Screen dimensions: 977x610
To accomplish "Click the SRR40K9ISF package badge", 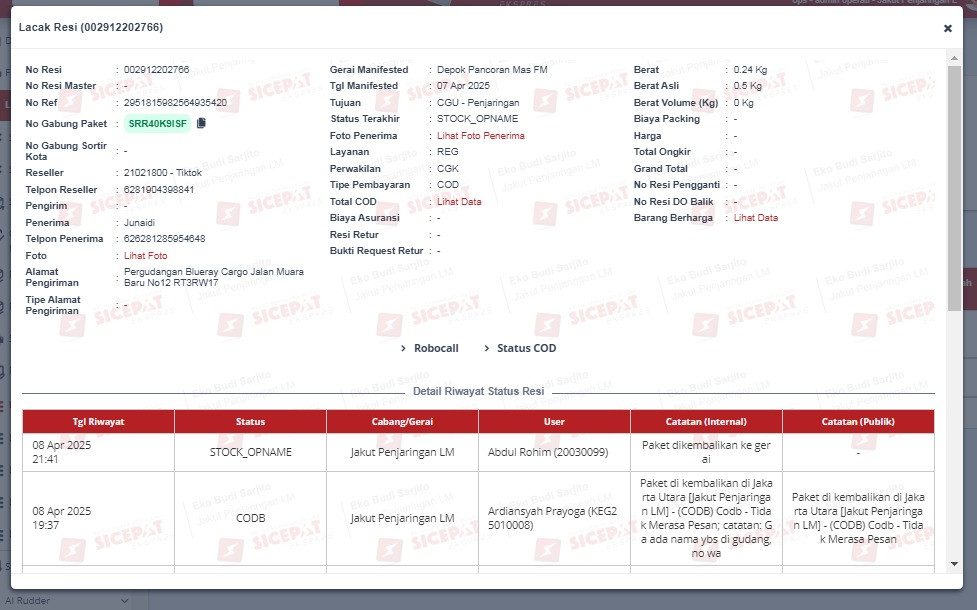I will (x=158, y=123).
